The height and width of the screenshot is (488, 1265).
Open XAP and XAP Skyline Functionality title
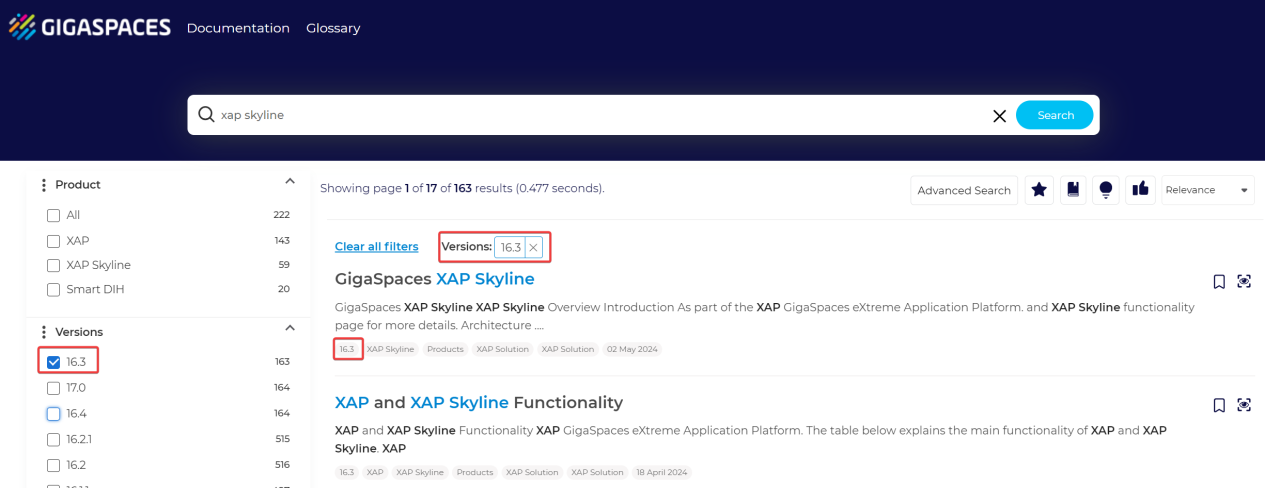coord(479,402)
